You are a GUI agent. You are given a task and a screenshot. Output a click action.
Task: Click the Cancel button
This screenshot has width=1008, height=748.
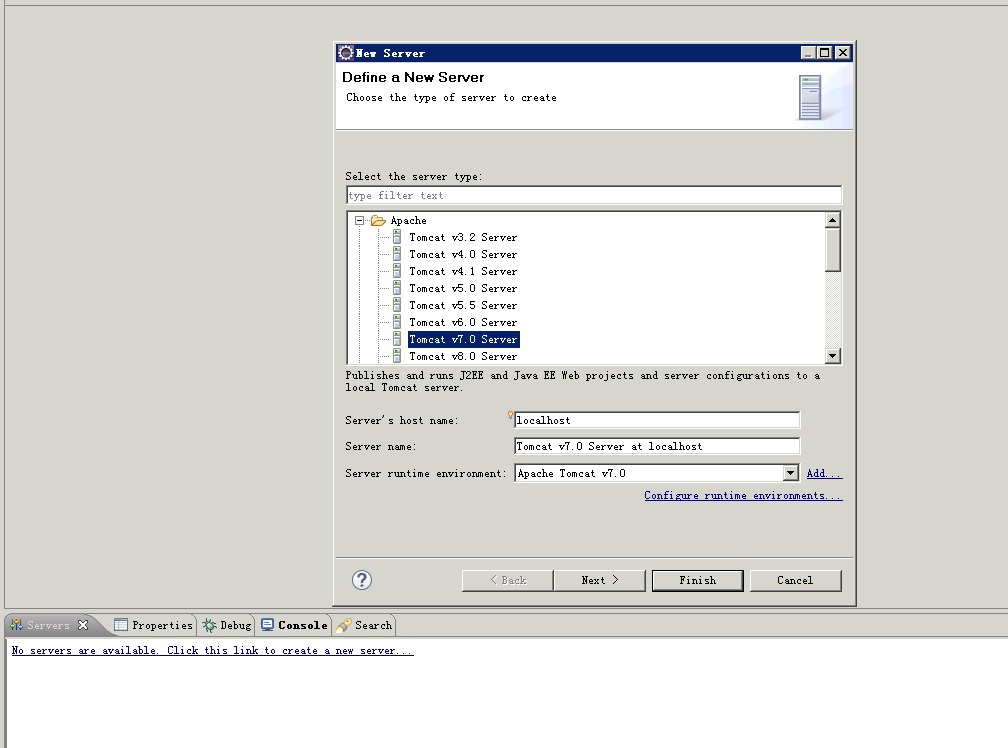pos(795,580)
